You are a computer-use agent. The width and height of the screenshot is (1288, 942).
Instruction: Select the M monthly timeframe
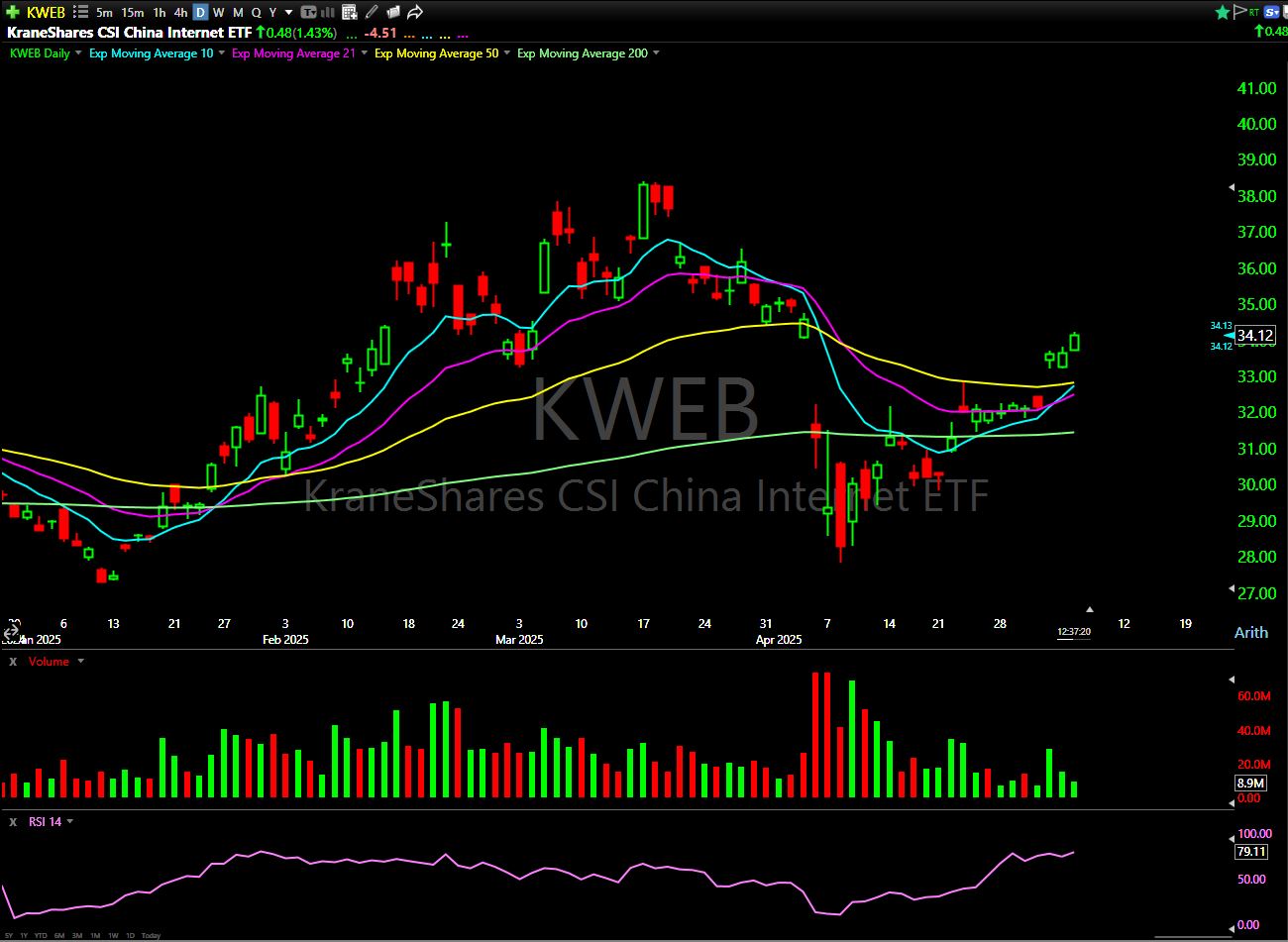(x=238, y=12)
